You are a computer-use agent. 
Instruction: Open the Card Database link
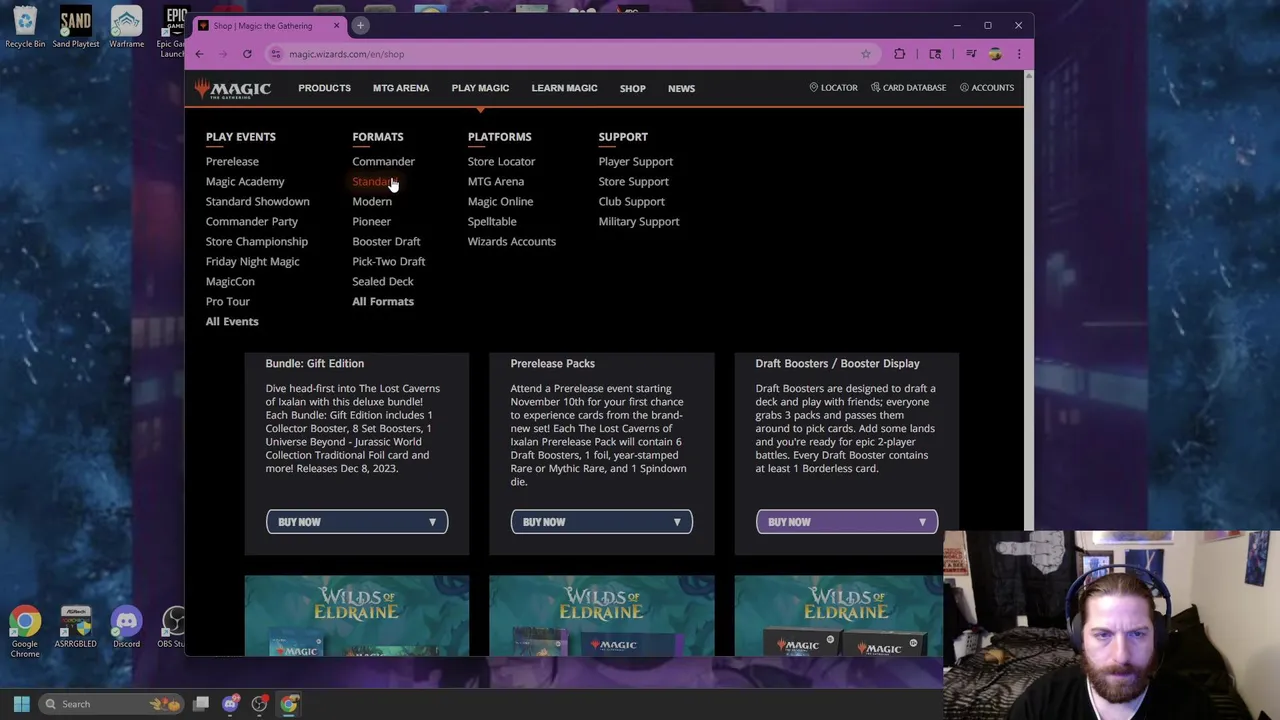908,88
